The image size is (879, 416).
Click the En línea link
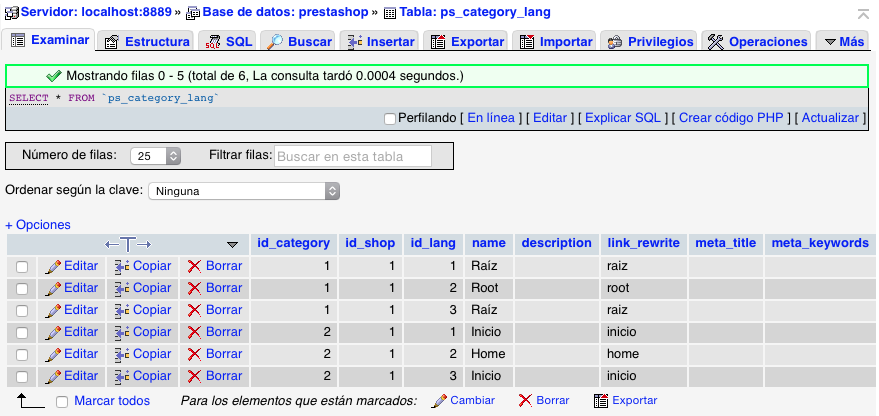(x=491, y=118)
